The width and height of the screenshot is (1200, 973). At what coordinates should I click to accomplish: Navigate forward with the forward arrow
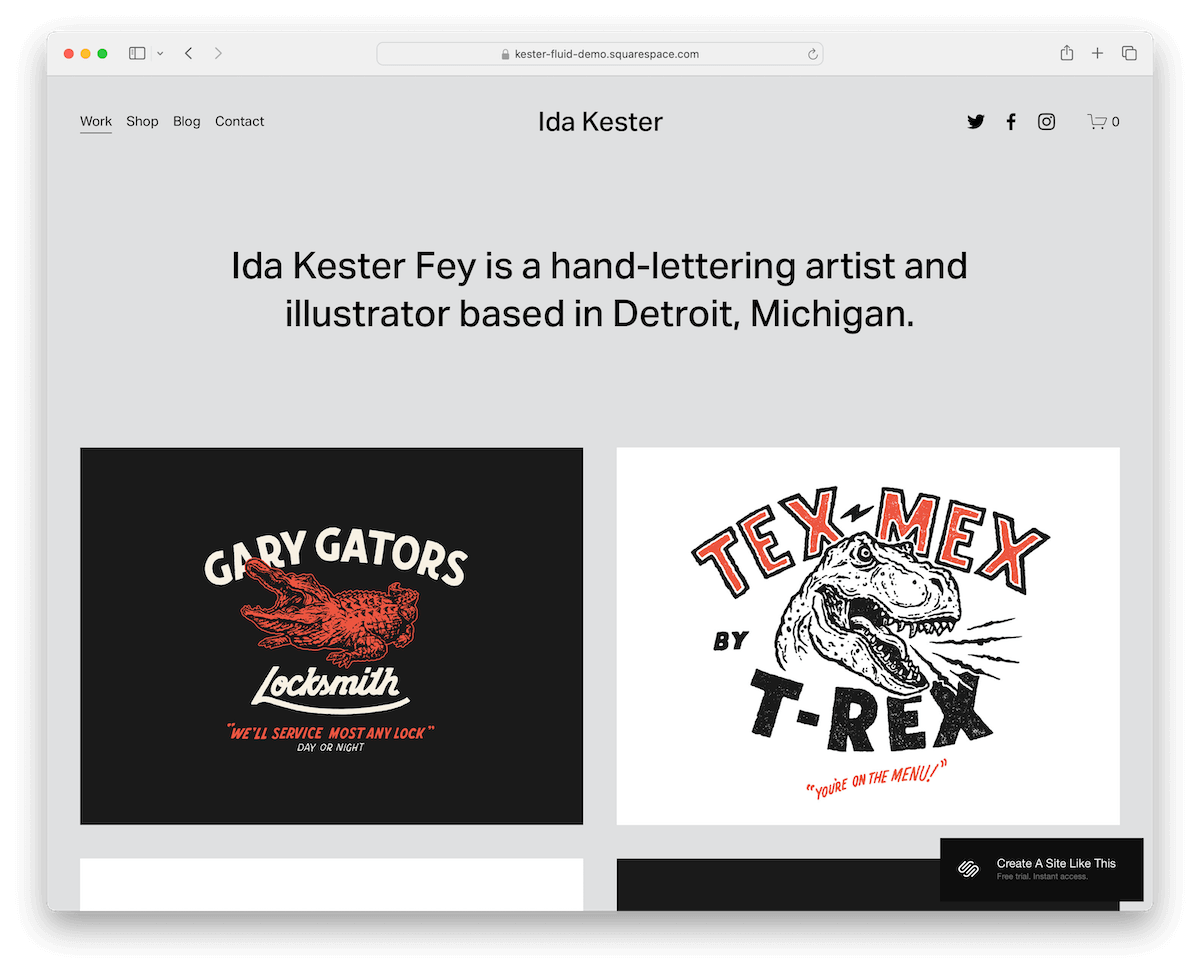coord(217,53)
